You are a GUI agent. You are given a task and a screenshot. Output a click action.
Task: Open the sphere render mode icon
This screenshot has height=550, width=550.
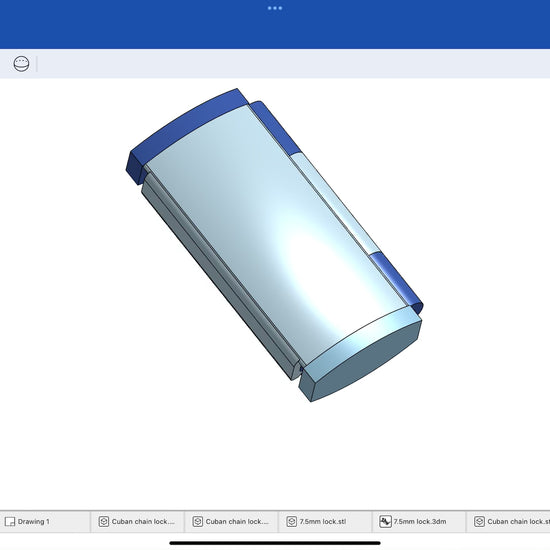pos(21,64)
